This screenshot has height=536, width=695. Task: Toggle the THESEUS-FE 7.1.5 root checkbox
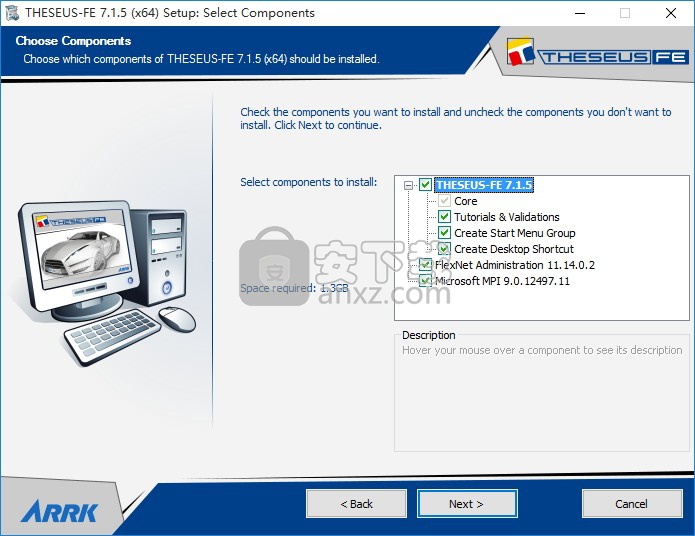click(426, 185)
